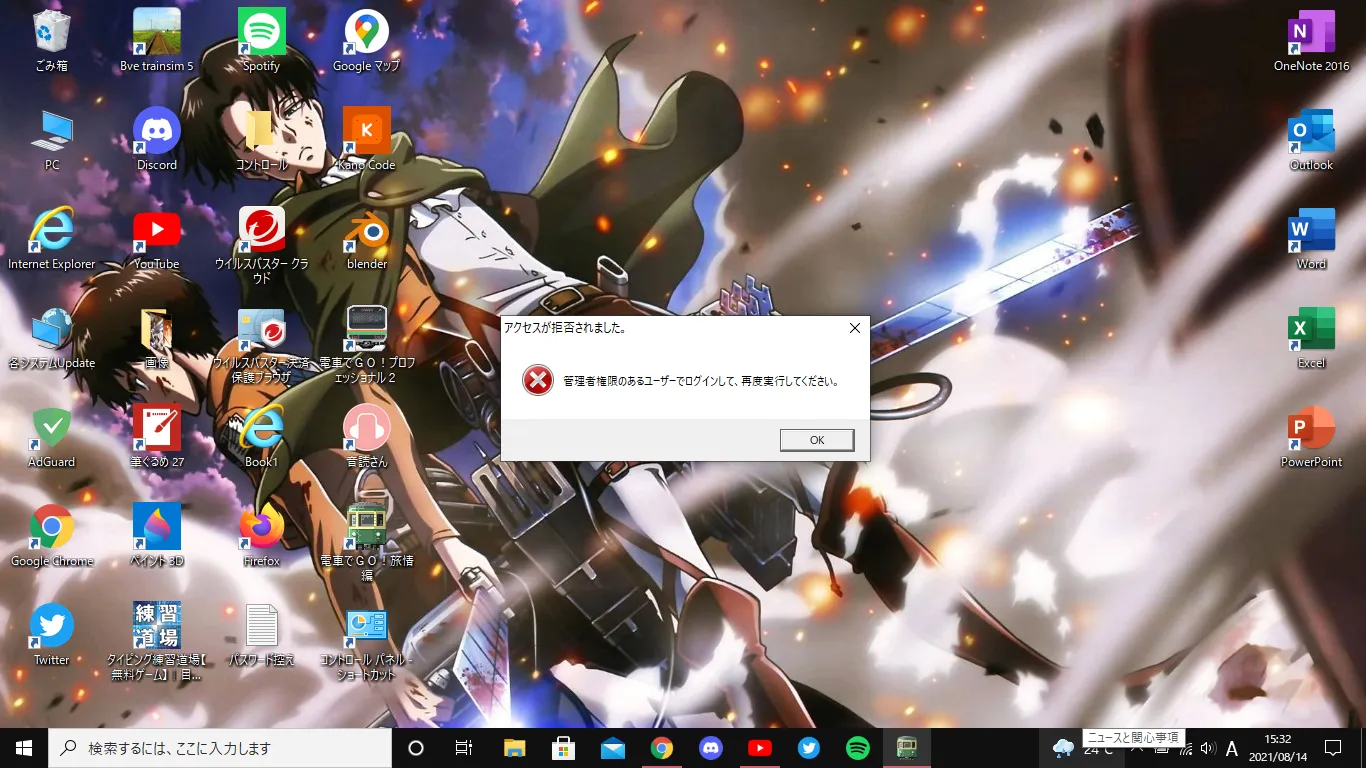Select the 電車でGO！プロフェッショナル2 icon

[367, 345]
